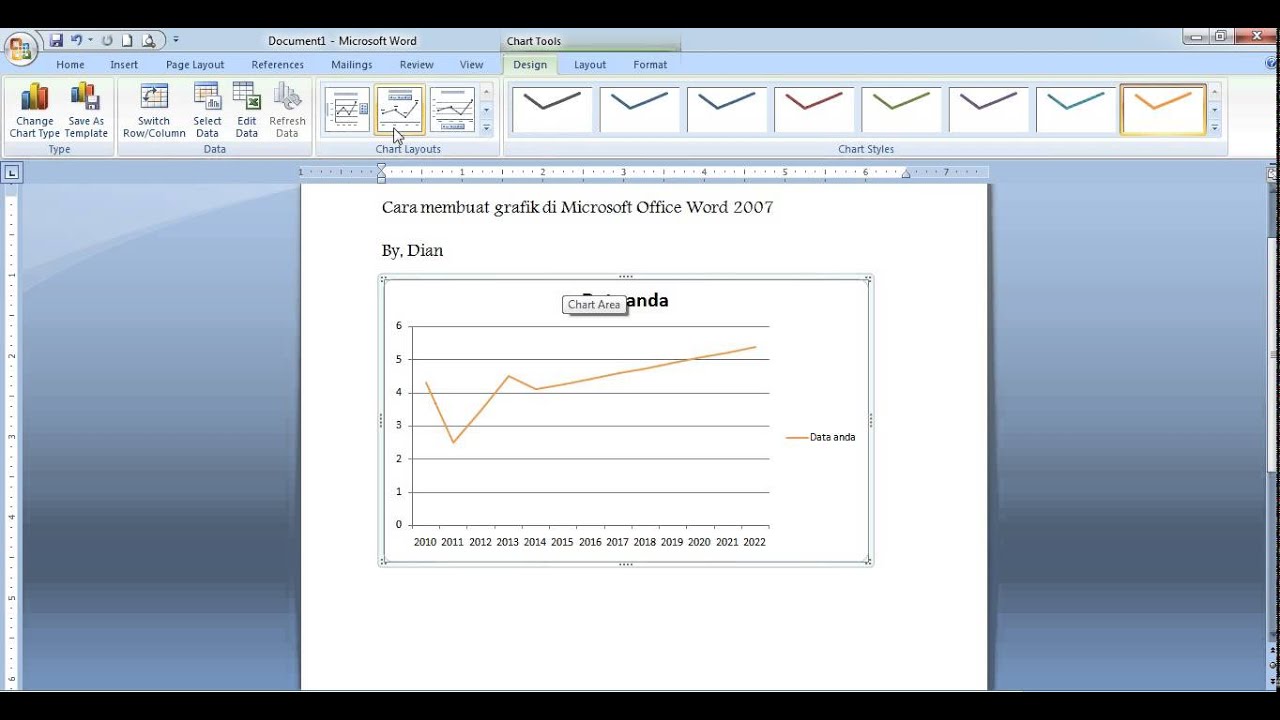Switch to the Insert tab
1280x720 pixels.
(x=124, y=65)
